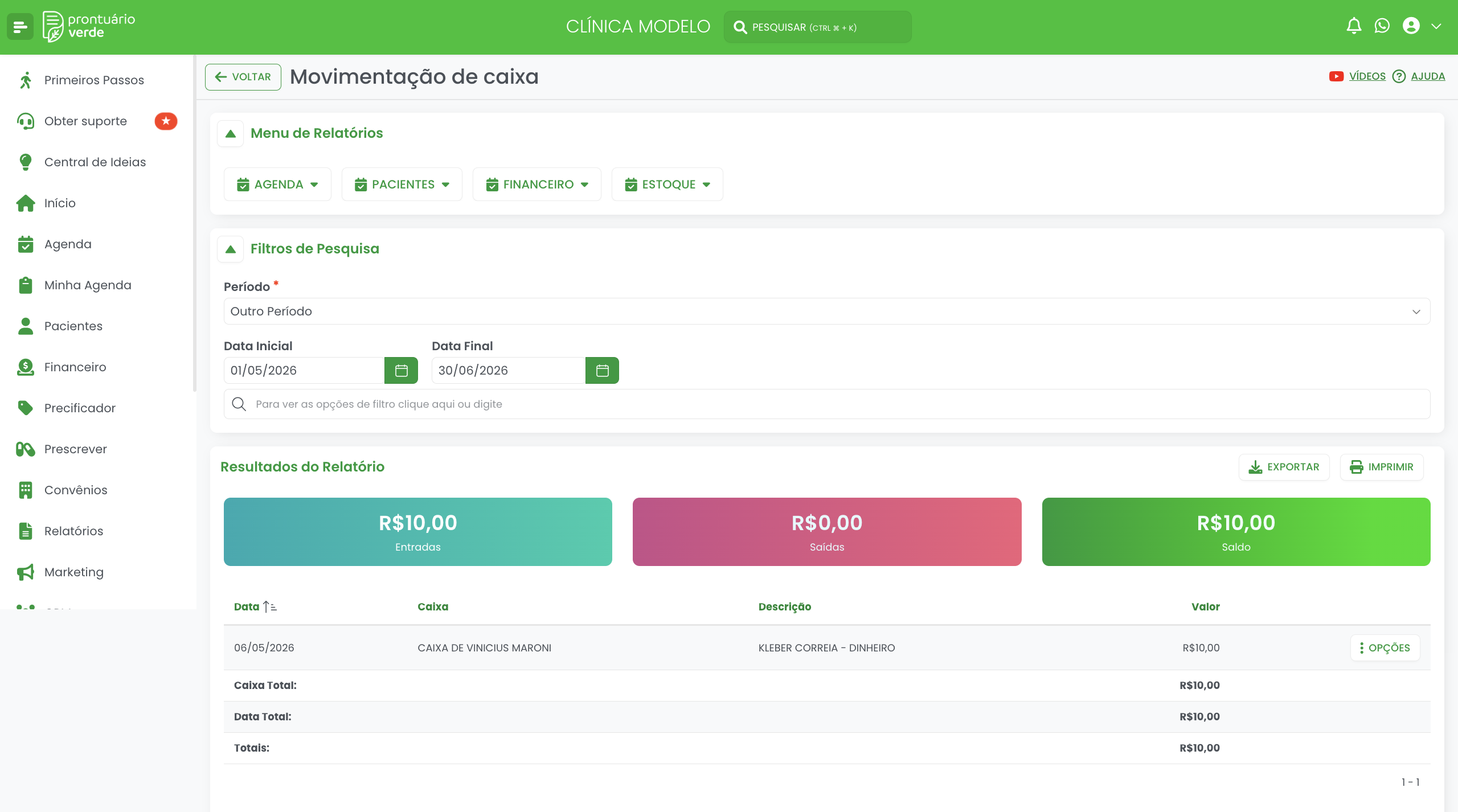Click the Minha Agenda clipboard icon
The width and height of the screenshot is (1458, 812).
(26, 285)
